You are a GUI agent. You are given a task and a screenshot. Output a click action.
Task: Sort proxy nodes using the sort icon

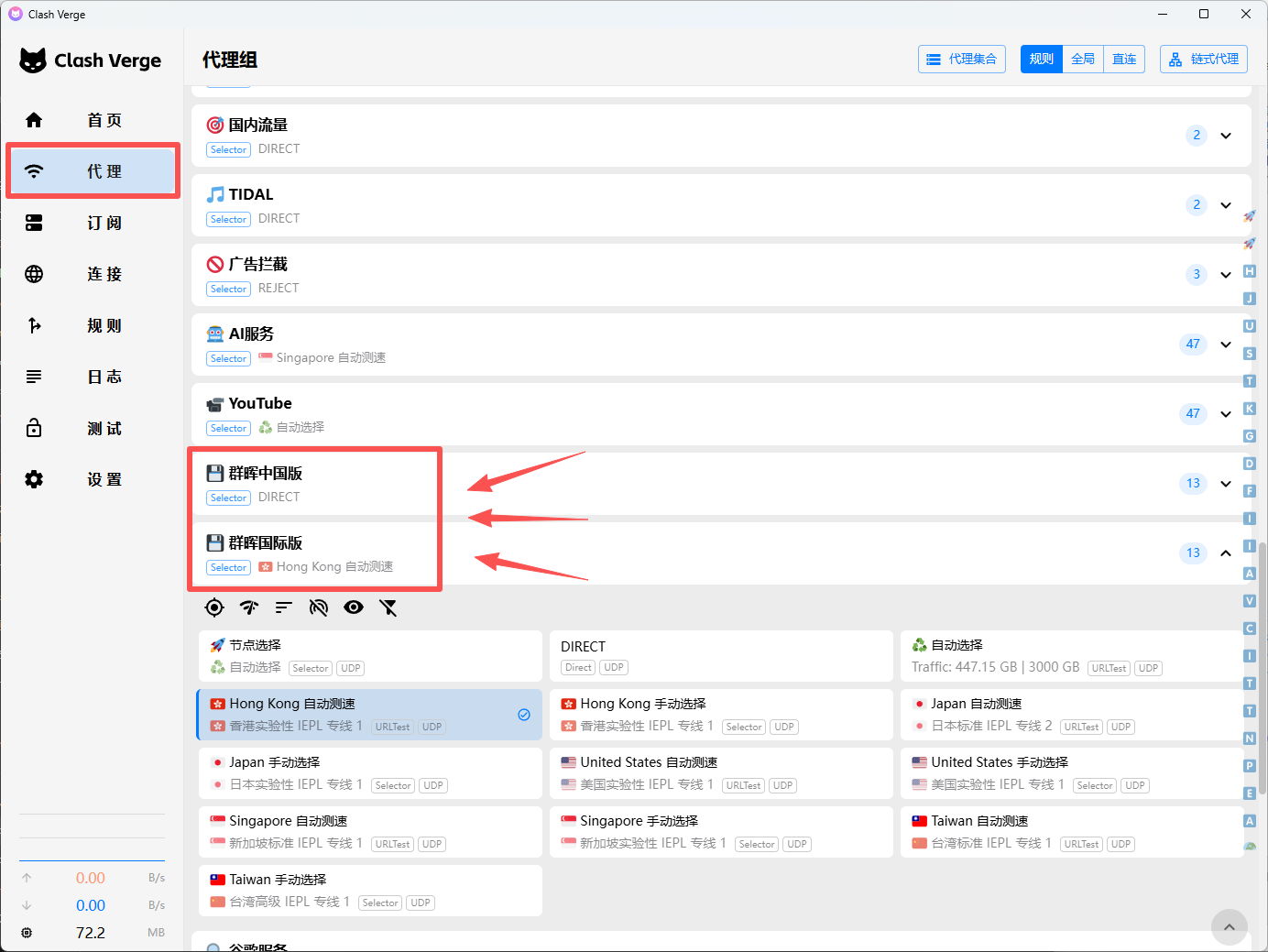tap(283, 607)
